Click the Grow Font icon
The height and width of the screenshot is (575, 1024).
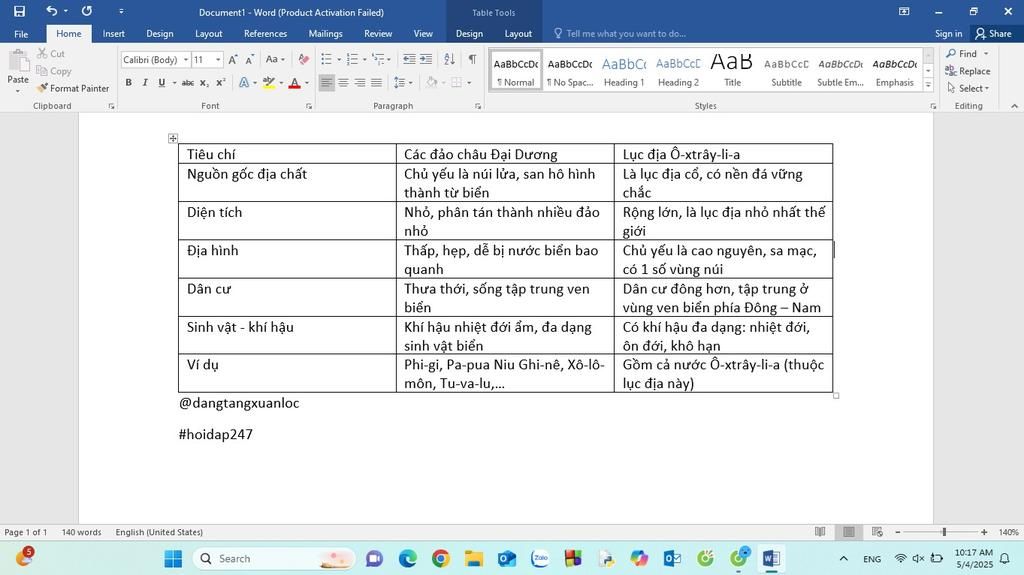(233, 60)
